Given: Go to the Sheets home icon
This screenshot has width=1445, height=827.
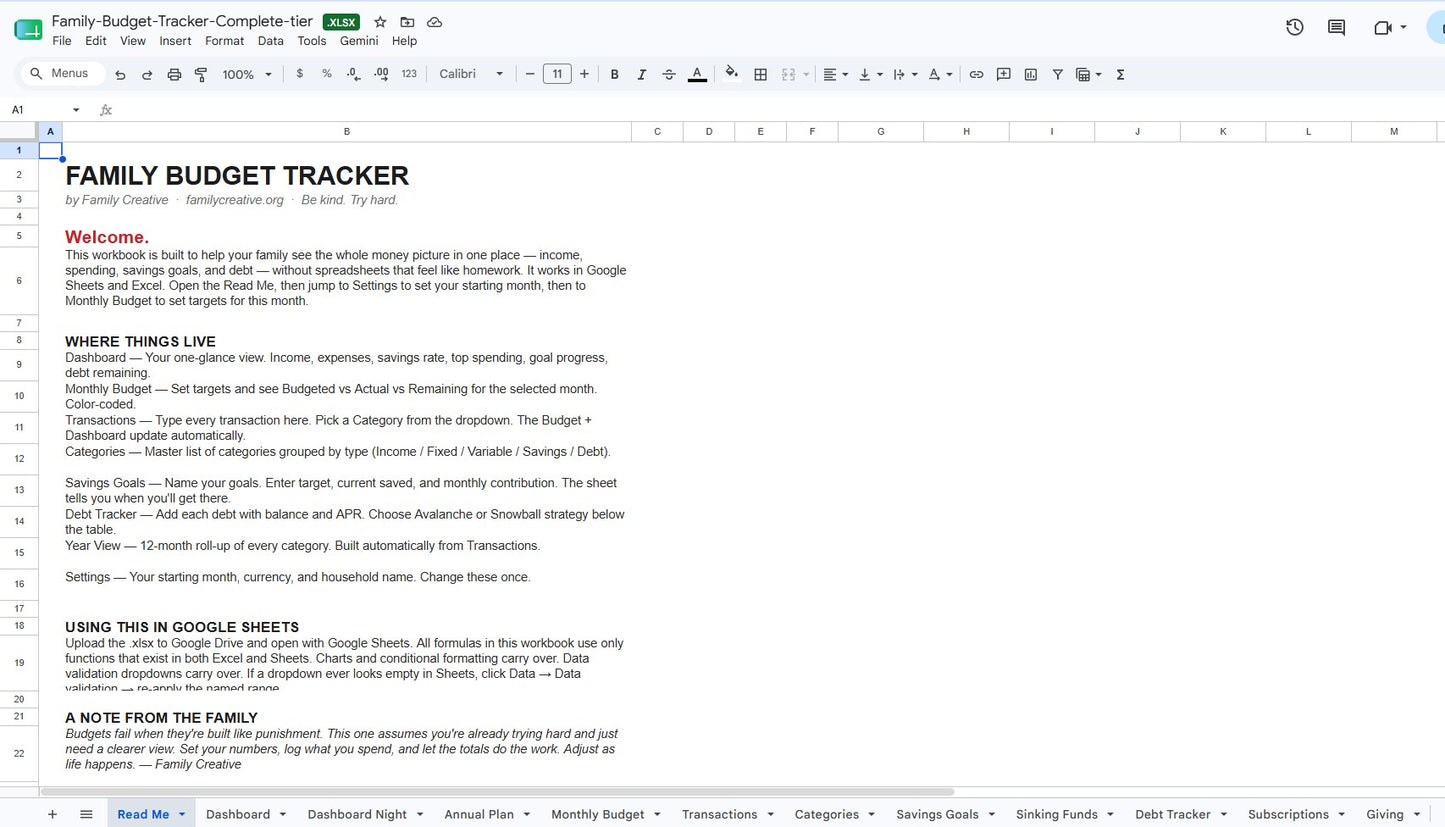Looking at the screenshot, I should pos(28,30).
